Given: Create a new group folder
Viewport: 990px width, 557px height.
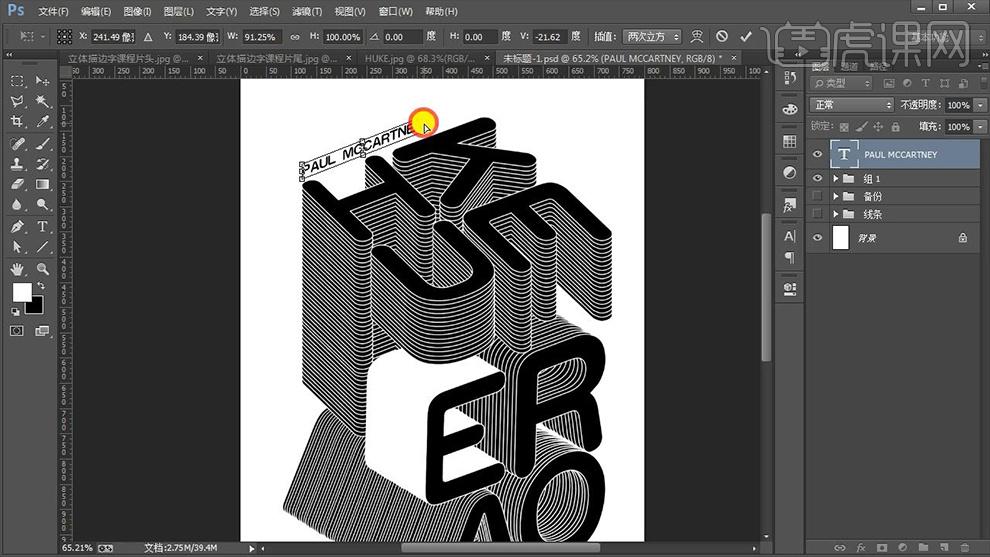Looking at the screenshot, I should [x=923, y=548].
